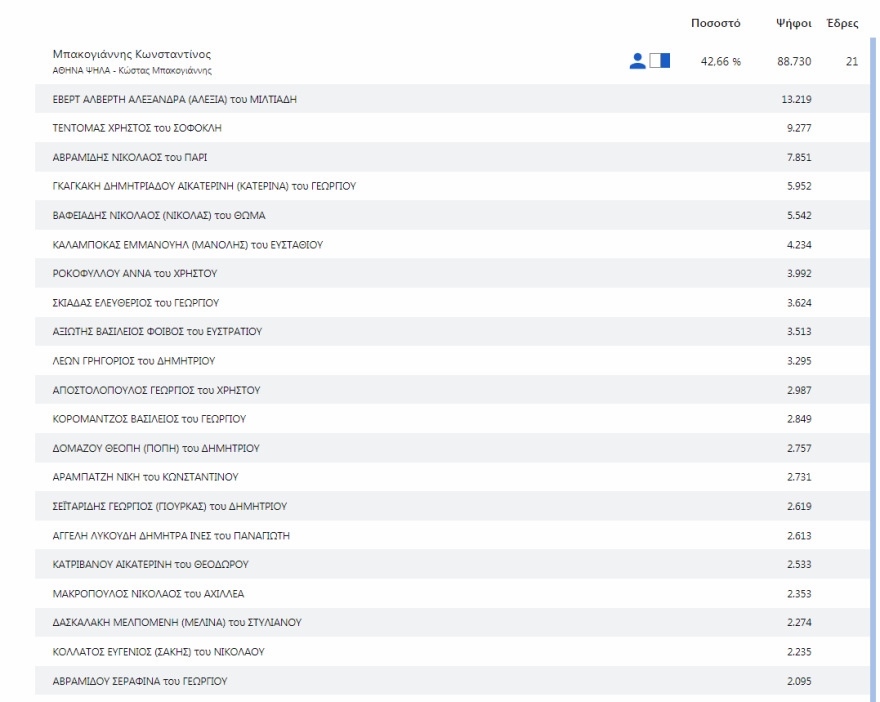This screenshot has width=880, height=702.
Task: Select row ΑΒΡΑΜΙΔΟΥ ΣΕΡΑΦΙΝΑ του ΓΕΩΡΓΙΟΥ
Action: (139, 681)
